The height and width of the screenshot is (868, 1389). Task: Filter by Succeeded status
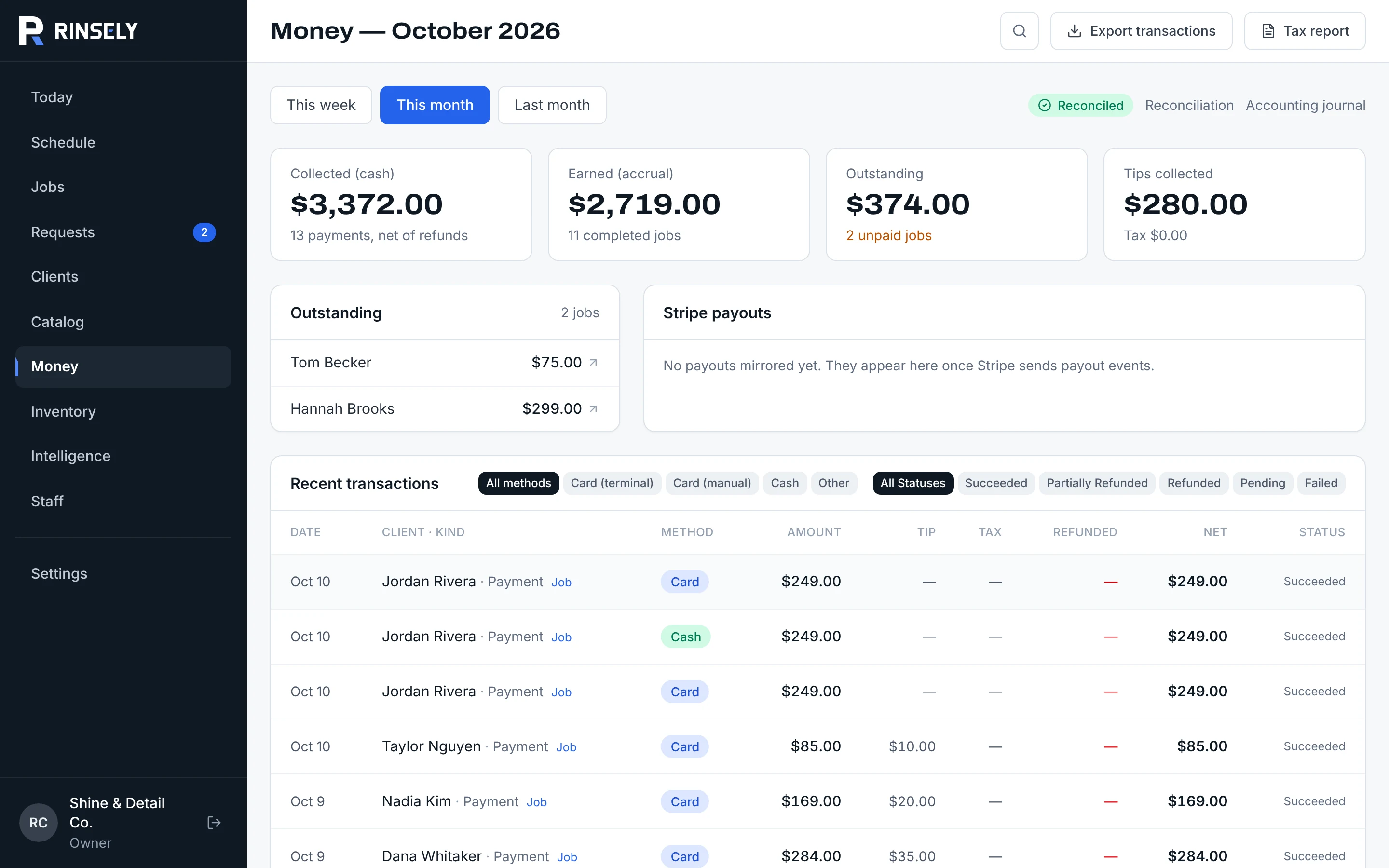996,483
